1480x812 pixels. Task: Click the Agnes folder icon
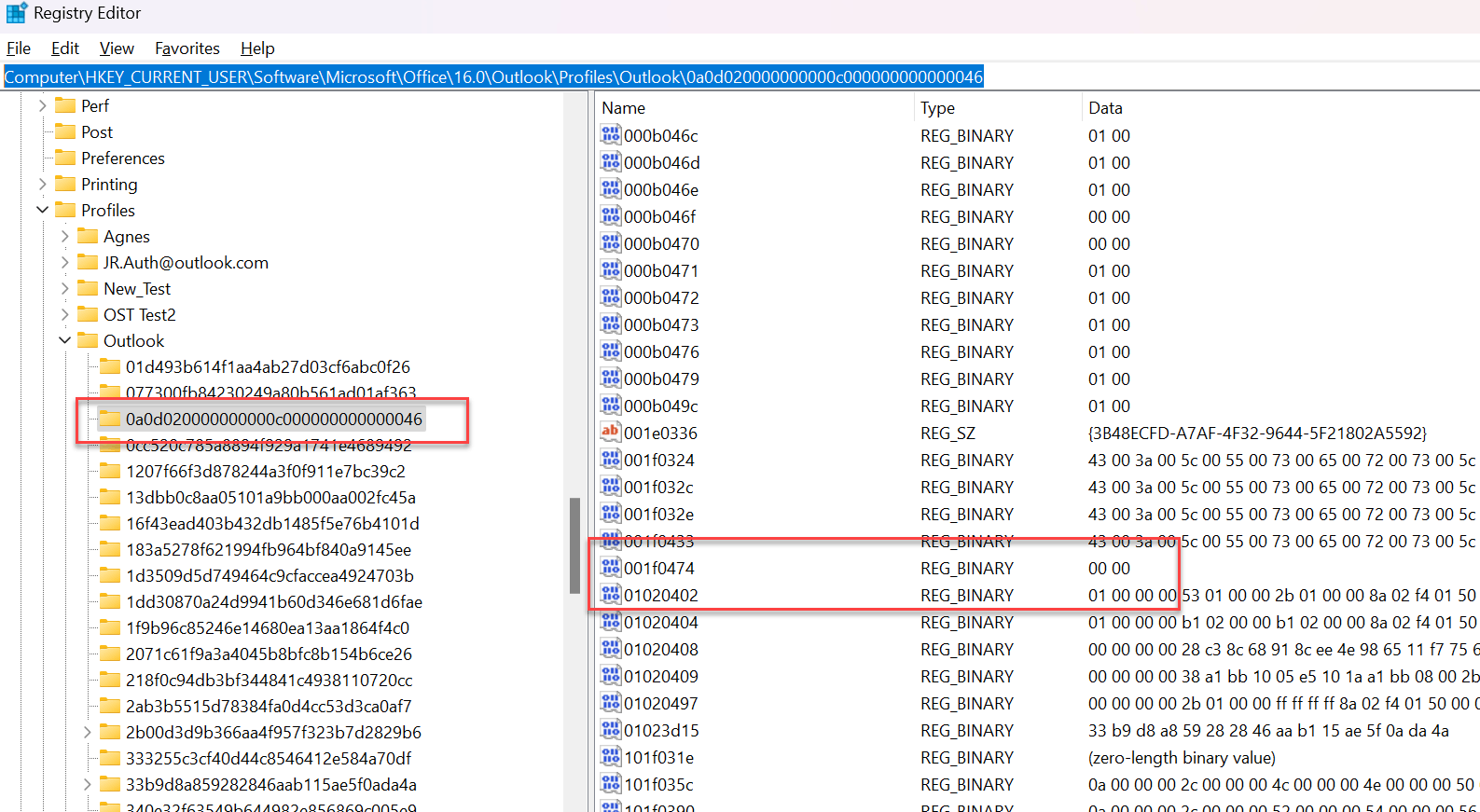[x=88, y=236]
